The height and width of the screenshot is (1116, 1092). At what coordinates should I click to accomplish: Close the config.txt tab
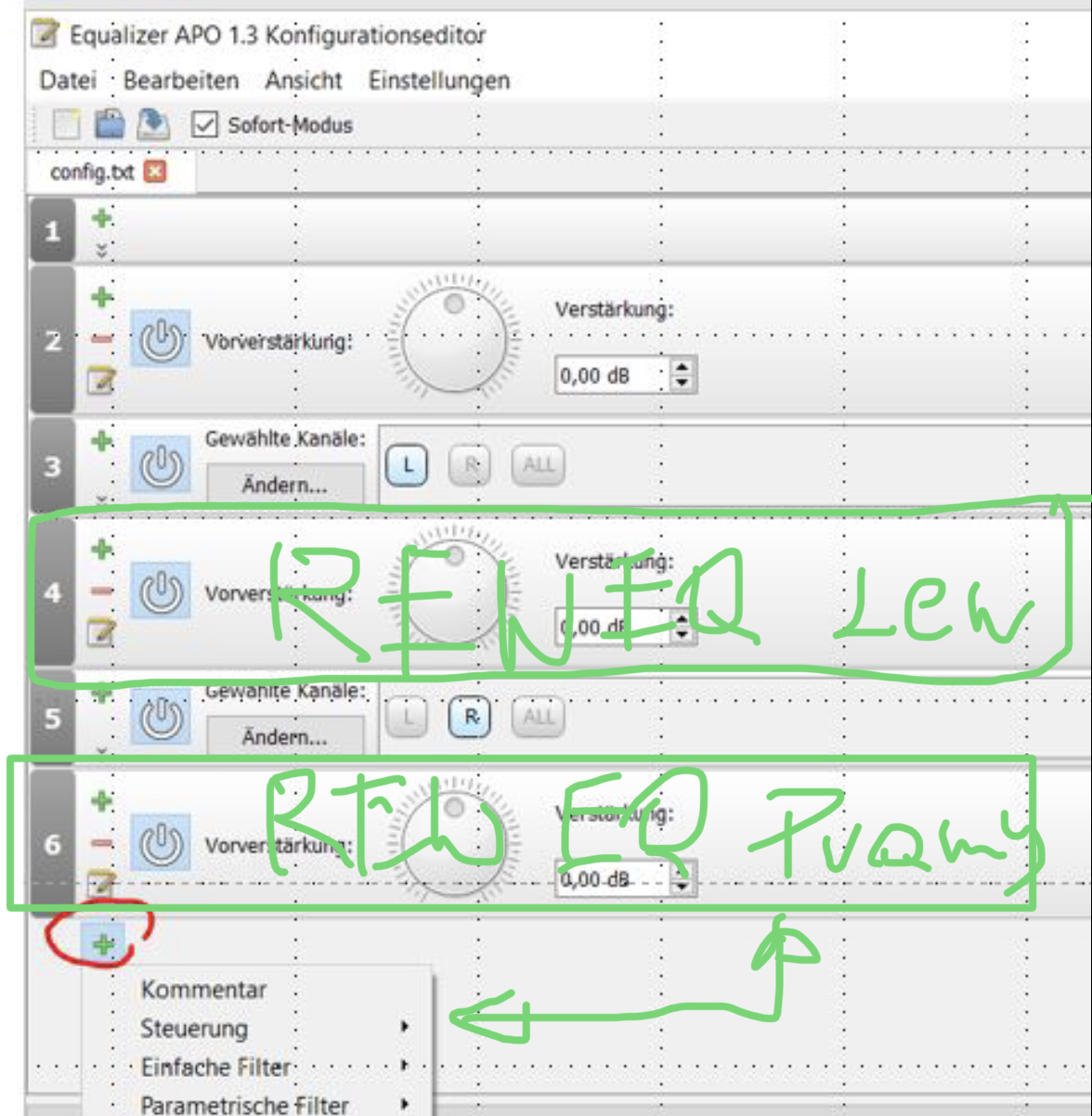tap(155, 172)
